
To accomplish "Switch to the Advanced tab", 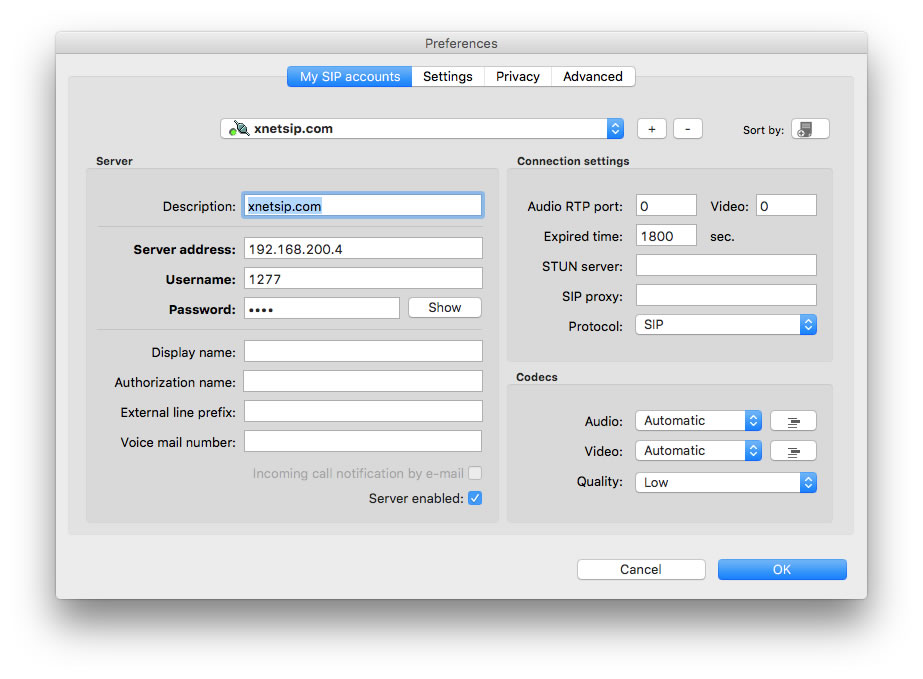I will (x=593, y=77).
